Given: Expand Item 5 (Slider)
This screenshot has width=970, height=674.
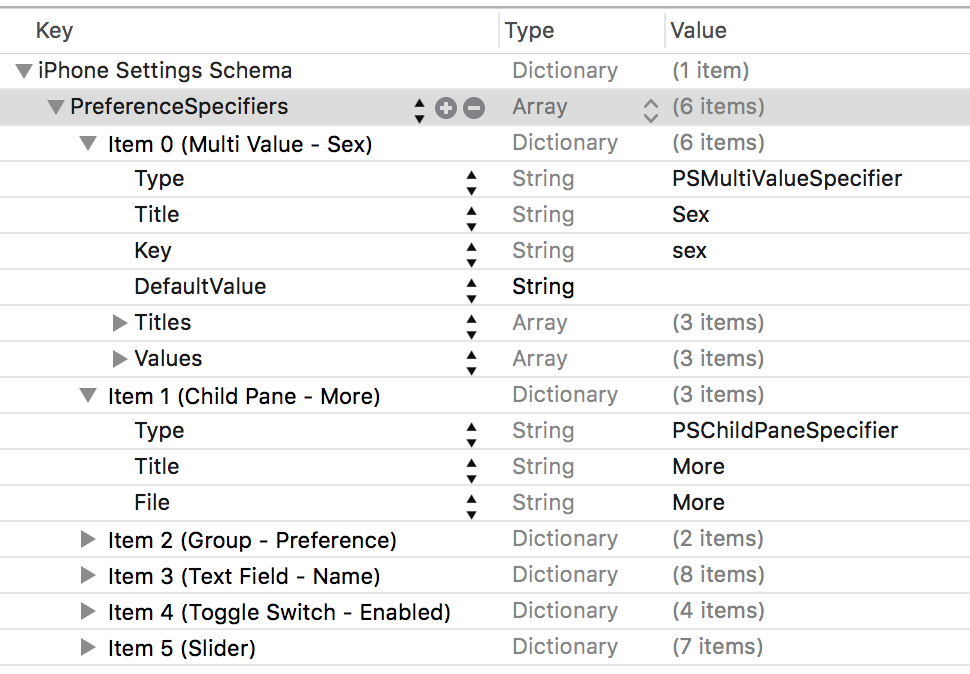Looking at the screenshot, I should (x=88, y=648).
